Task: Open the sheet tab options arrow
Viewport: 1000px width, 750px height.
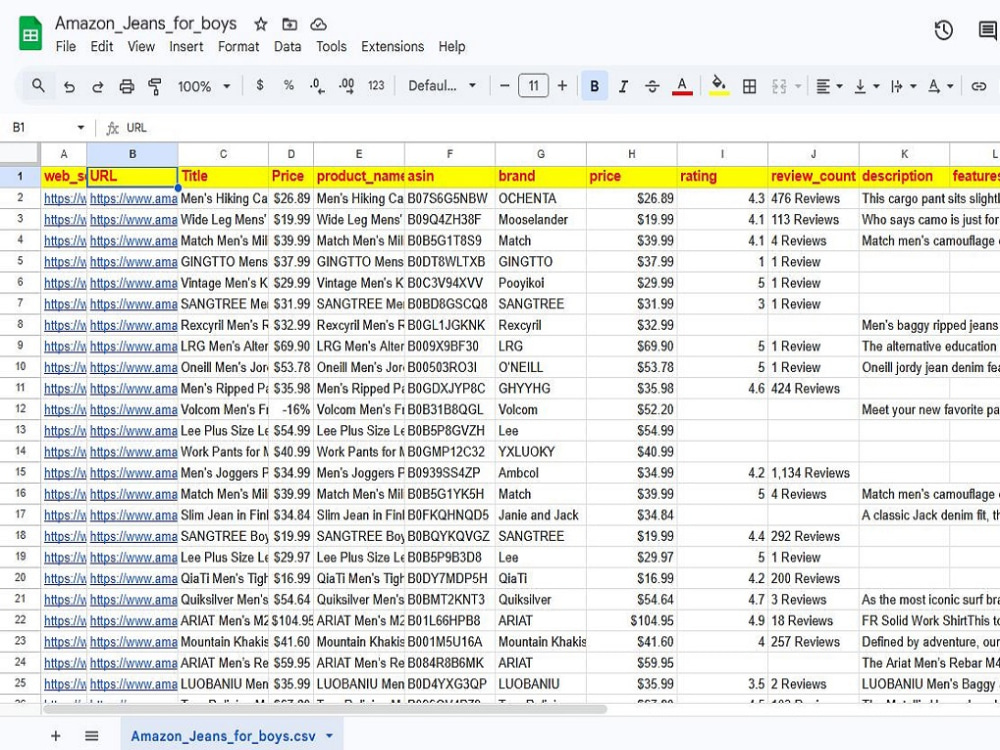Action: click(x=330, y=735)
